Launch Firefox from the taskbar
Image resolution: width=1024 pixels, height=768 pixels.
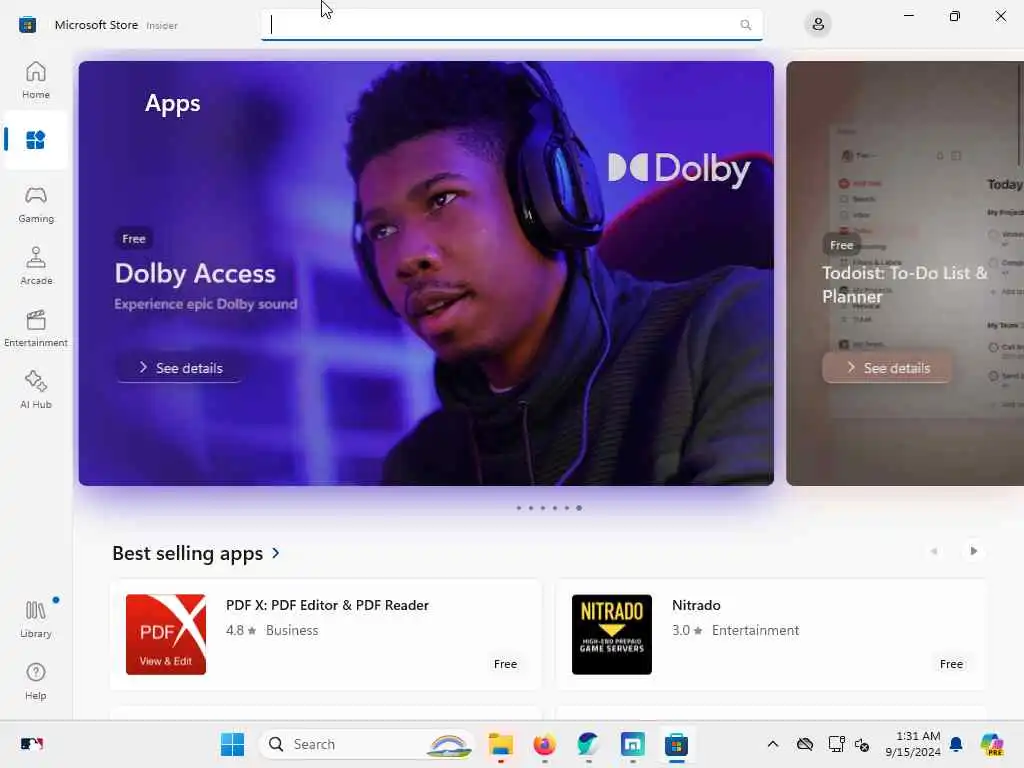pyautogui.click(x=545, y=744)
